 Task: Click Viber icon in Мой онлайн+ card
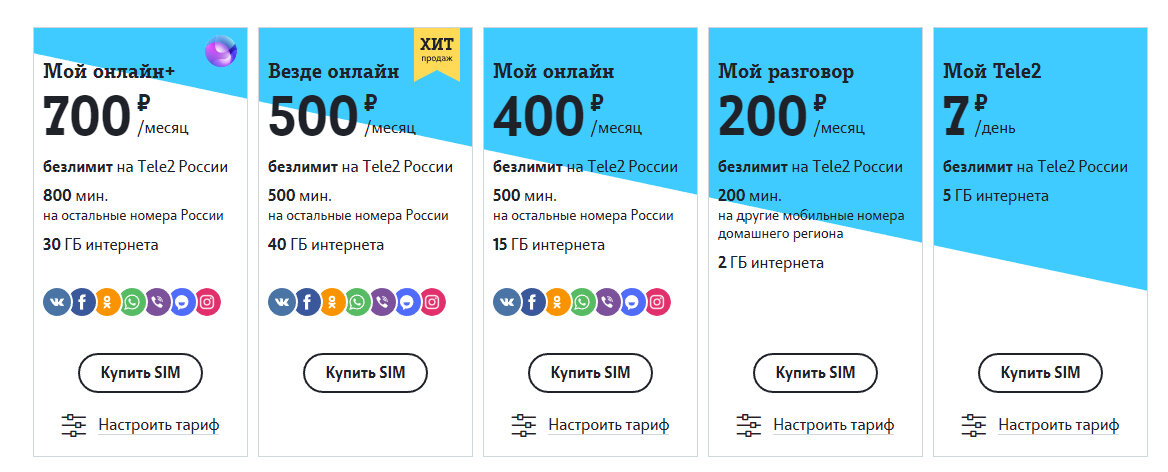[159, 302]
